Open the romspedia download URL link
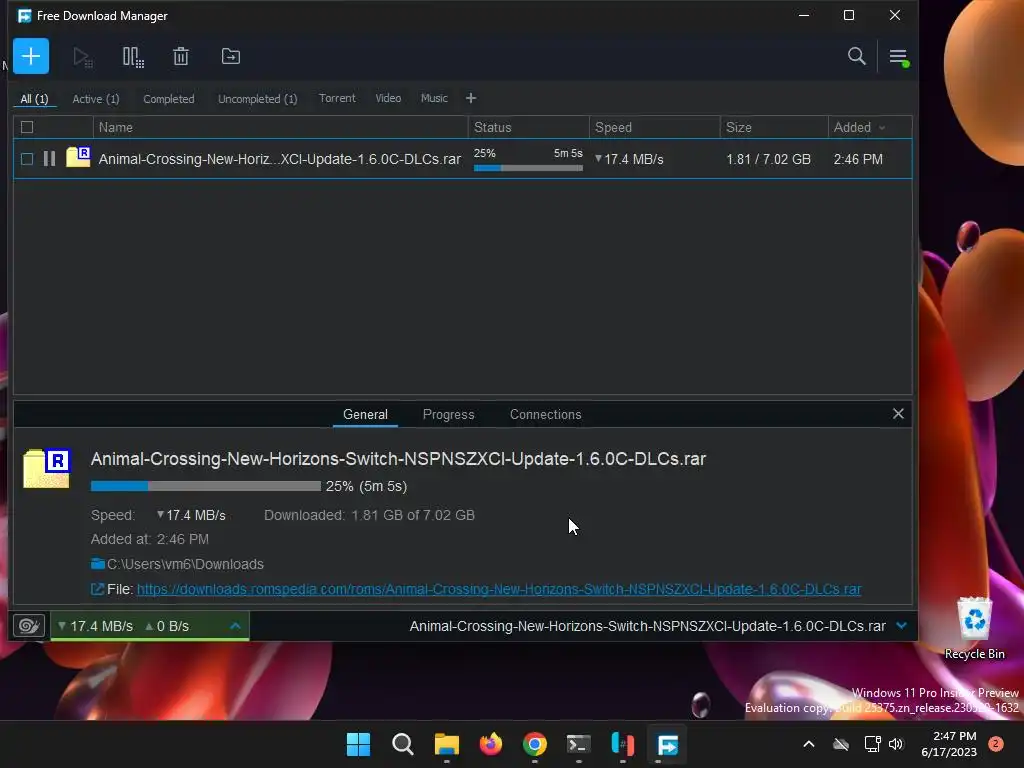This screenshot has height=768, width=1024. click(499, 589)
